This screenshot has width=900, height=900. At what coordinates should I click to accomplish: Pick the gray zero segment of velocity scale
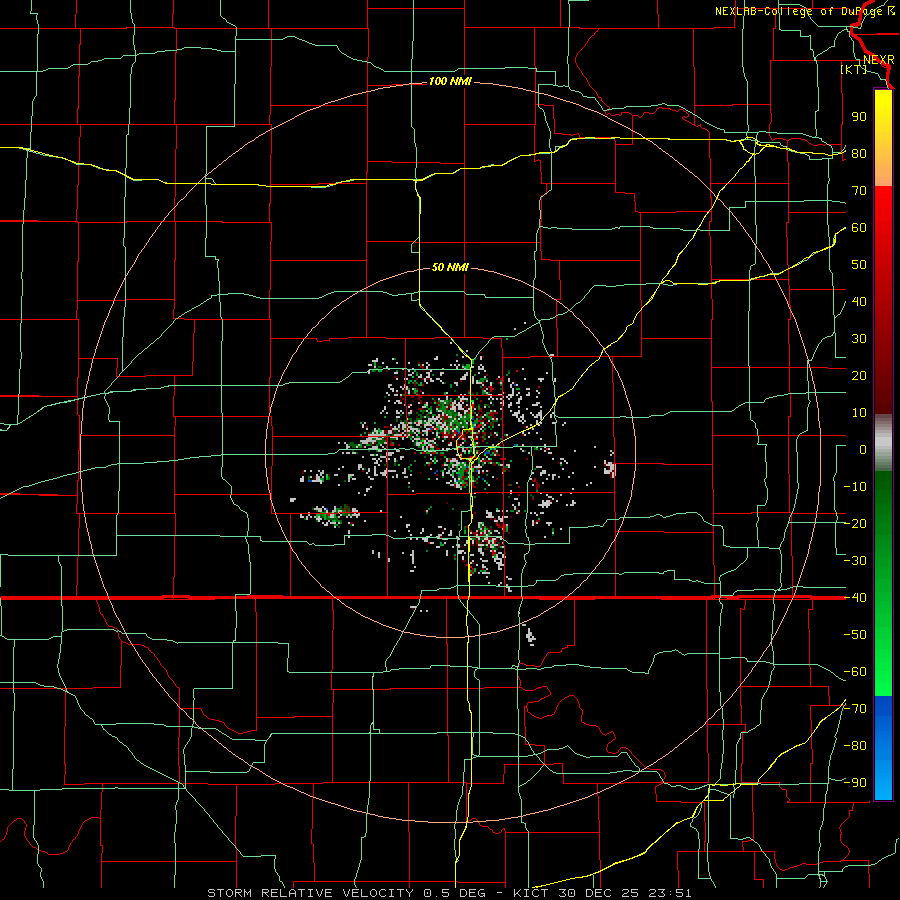[x=883, y=442]
